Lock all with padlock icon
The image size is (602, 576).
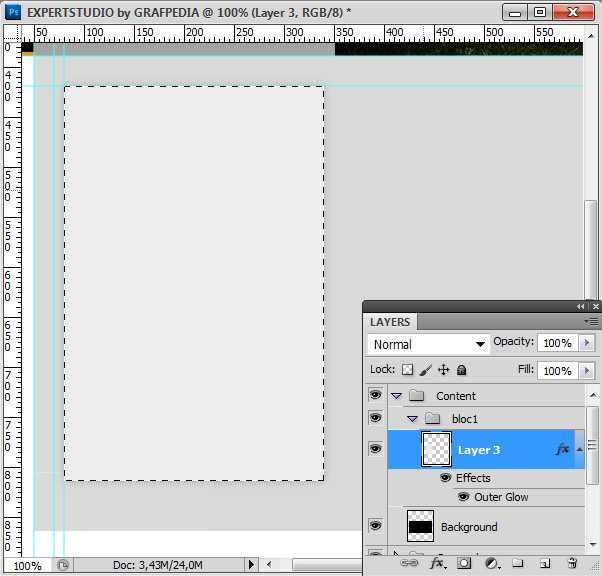coord(461,370)
